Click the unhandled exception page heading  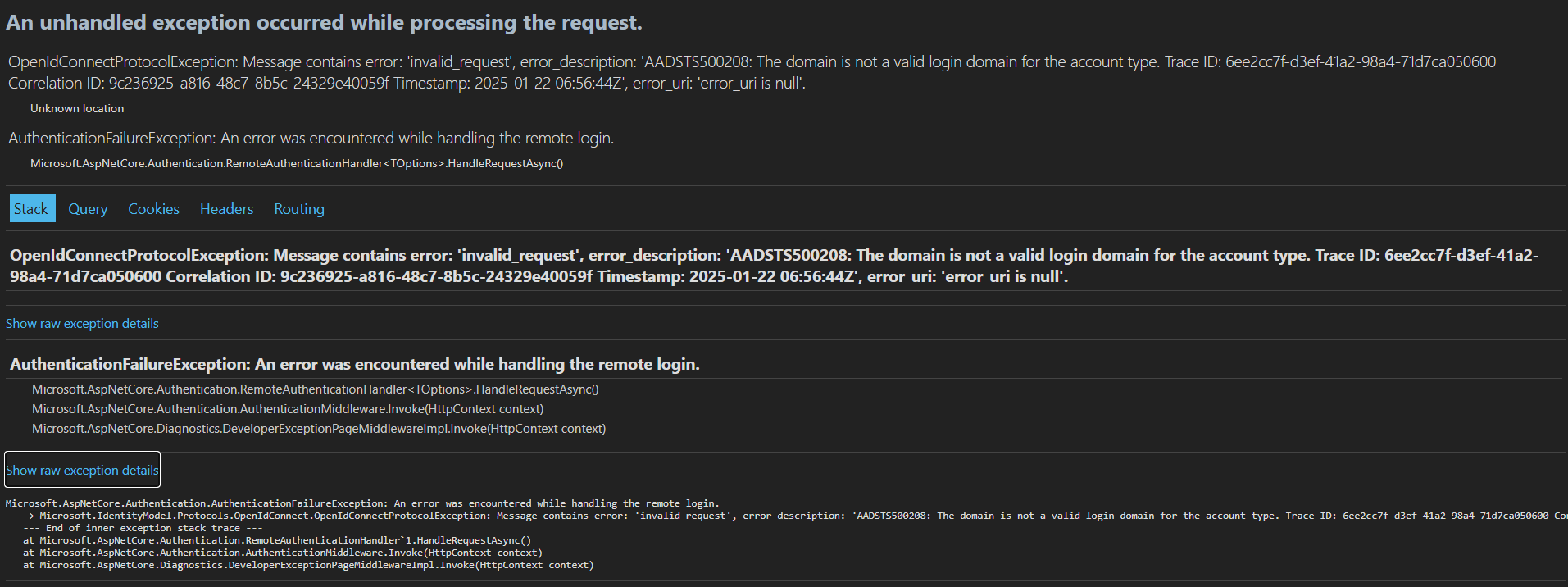tap(325, 21)
